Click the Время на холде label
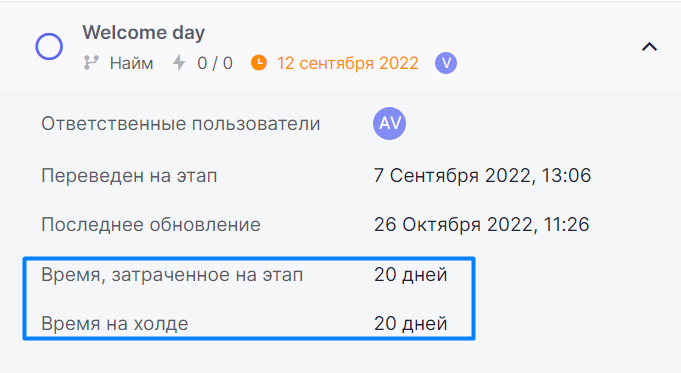681x373 pixels. click(115, 324)
